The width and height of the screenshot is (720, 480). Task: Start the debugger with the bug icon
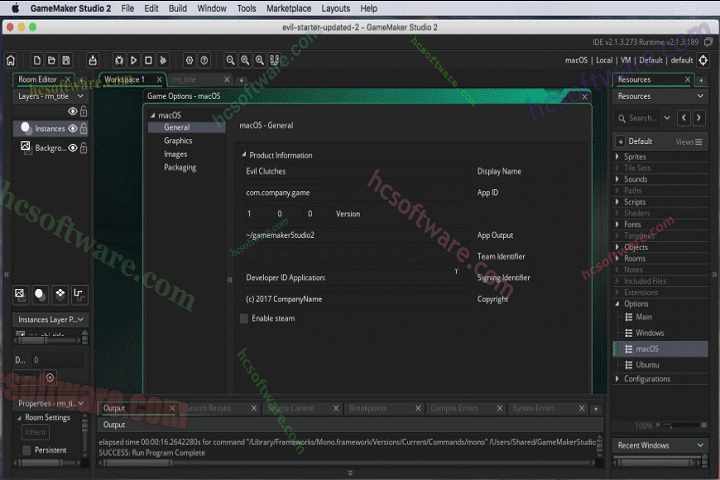[x=119, y=60]
